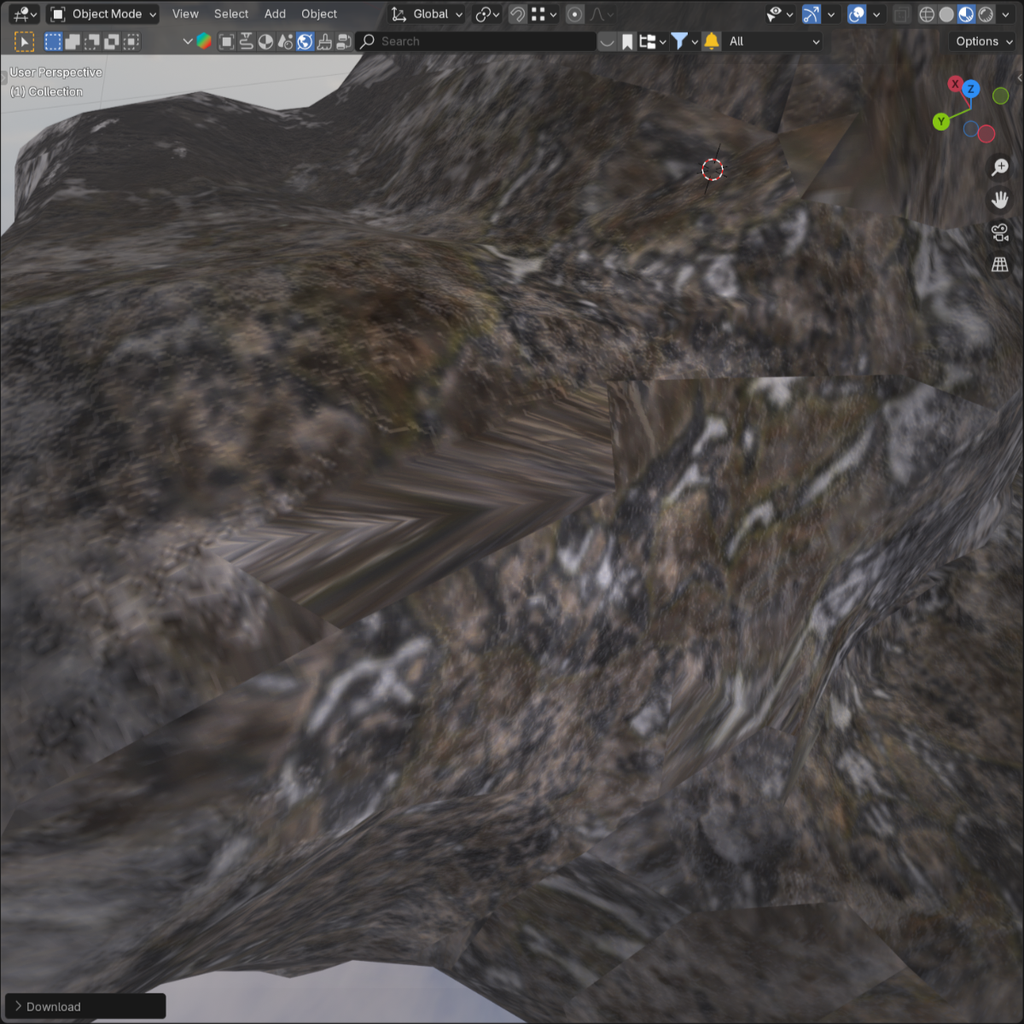Screen dimensions: 1024x1024
Task: Enable proportional editing
Action: pyautogui.click(x=573, y=13)
